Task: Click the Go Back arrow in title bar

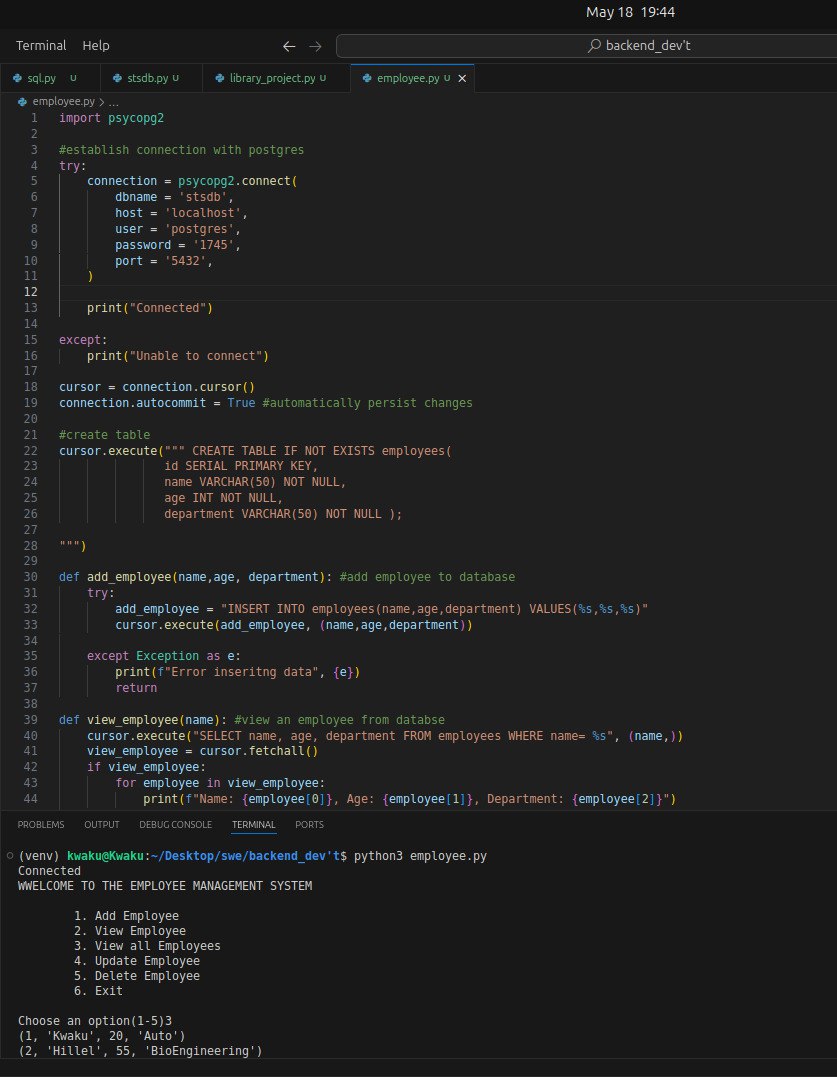Action: [x=289, y=46]
